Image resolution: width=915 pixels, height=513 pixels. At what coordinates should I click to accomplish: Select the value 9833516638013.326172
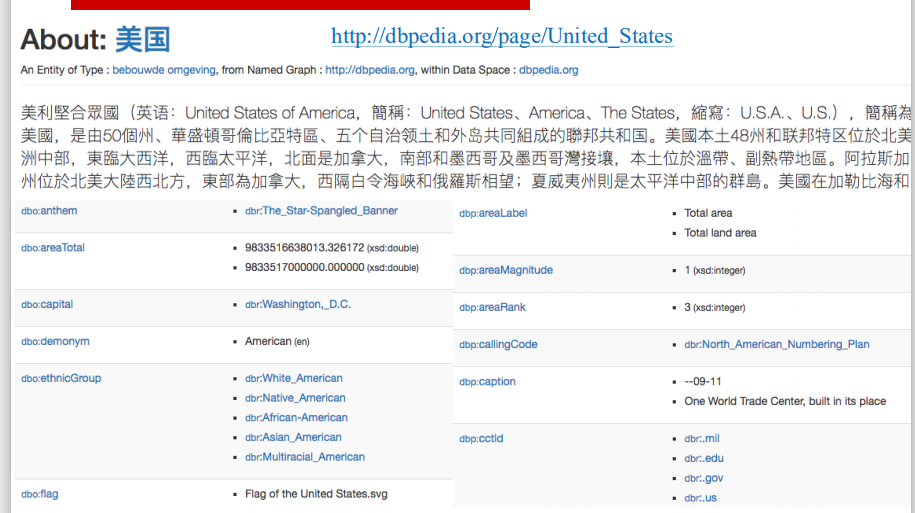point(305,247)
